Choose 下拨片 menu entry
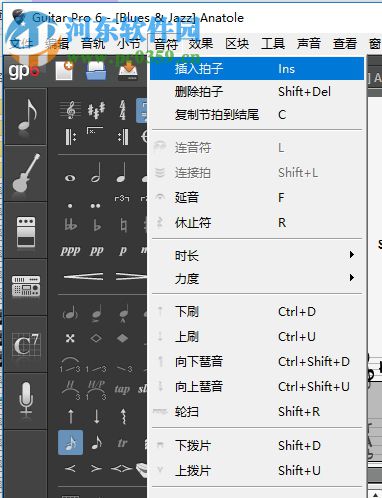Image resolution: width=382 pixels, height=498 pixels. (x=257, y=445)
